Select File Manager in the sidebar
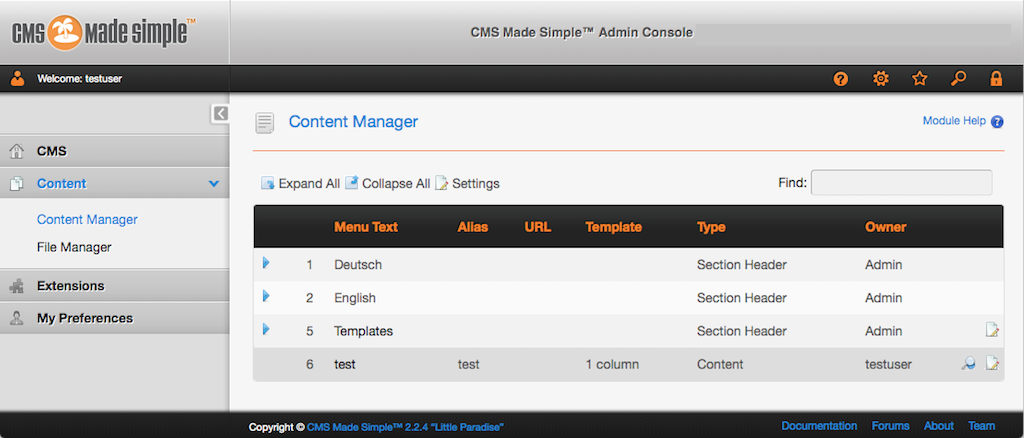 [74, 247]
